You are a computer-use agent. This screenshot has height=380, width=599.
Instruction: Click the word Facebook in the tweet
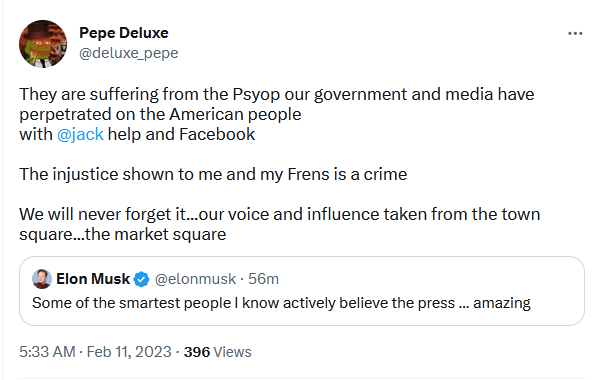click(217, 134)
